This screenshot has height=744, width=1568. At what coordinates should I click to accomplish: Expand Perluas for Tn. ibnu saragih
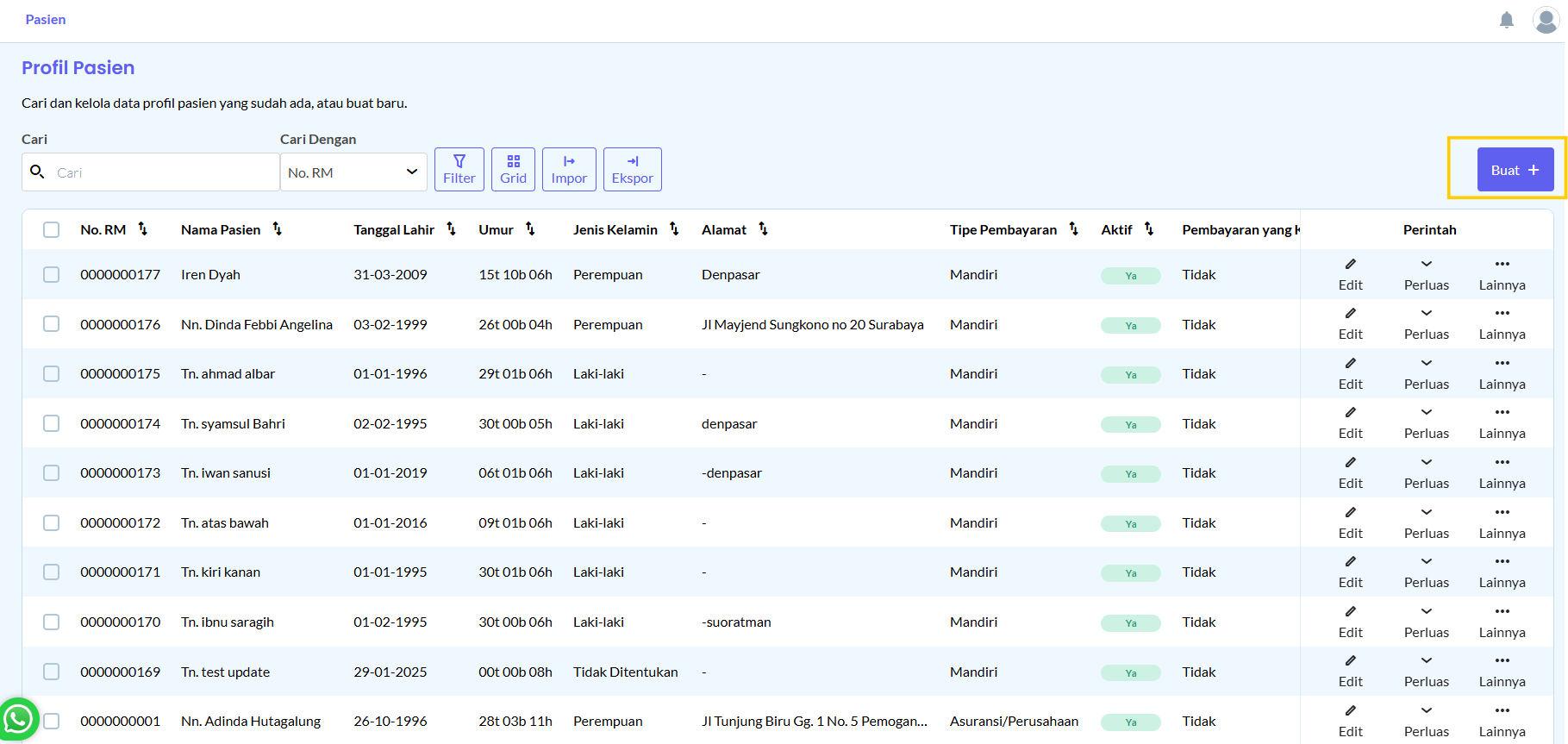(1427, 622)
